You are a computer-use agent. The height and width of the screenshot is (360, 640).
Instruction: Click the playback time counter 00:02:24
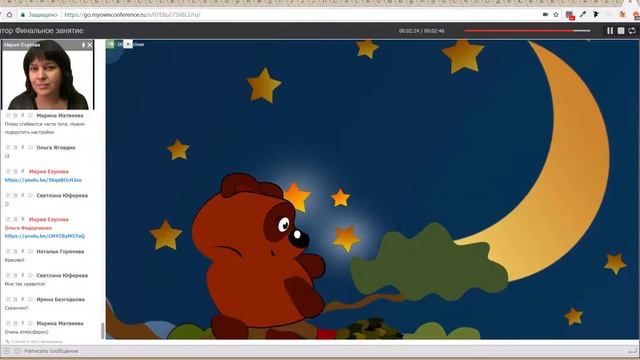(x=409, y=31)
